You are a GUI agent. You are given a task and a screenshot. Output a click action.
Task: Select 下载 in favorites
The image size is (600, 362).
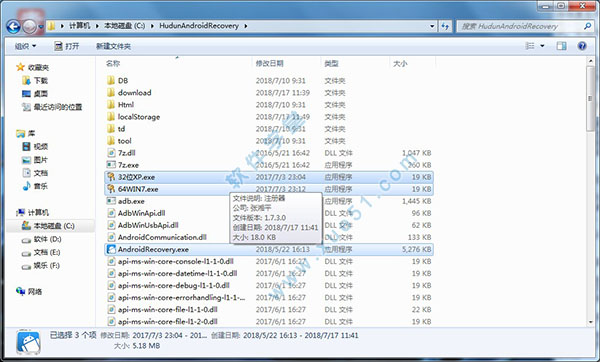(x=35, y=80)
